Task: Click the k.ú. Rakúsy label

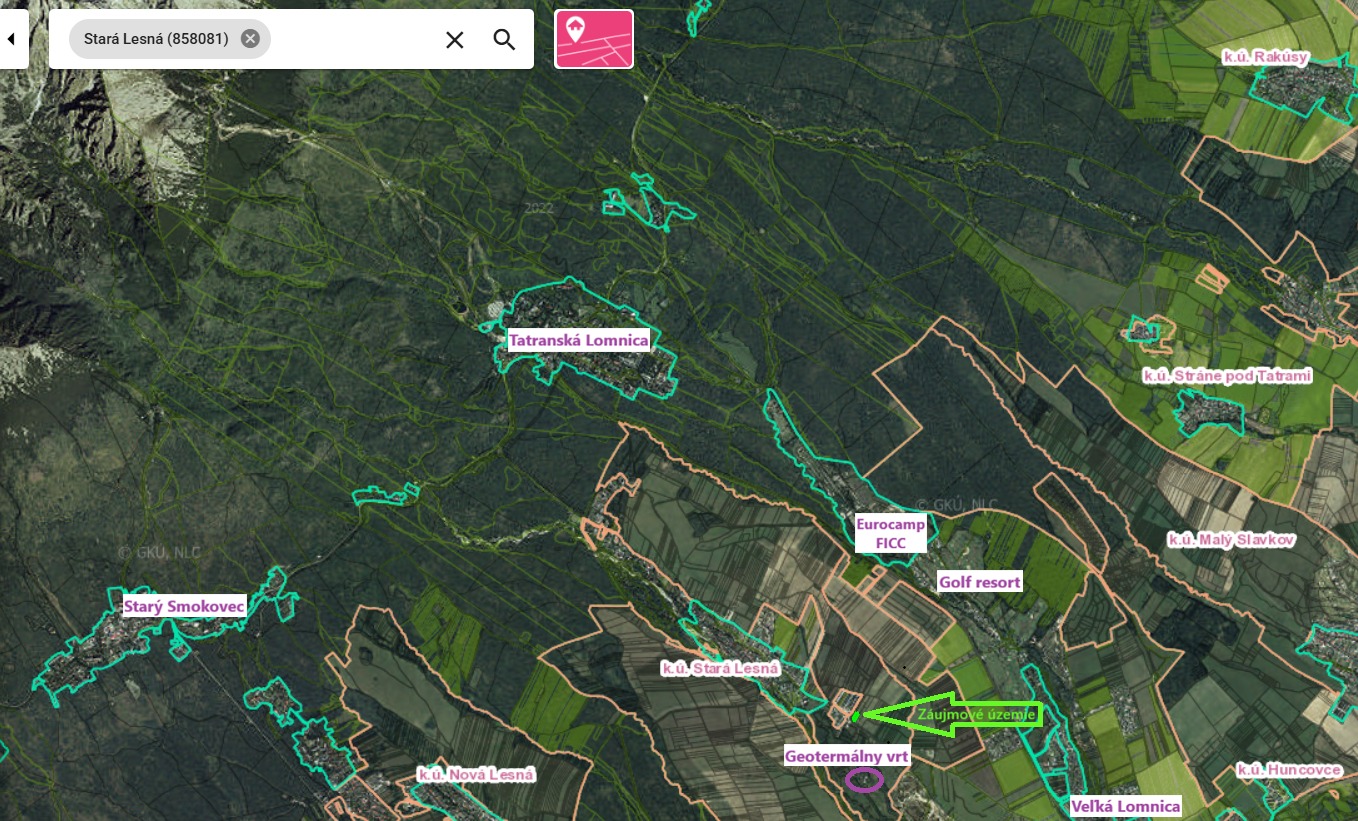Action: coord(1265,57)
